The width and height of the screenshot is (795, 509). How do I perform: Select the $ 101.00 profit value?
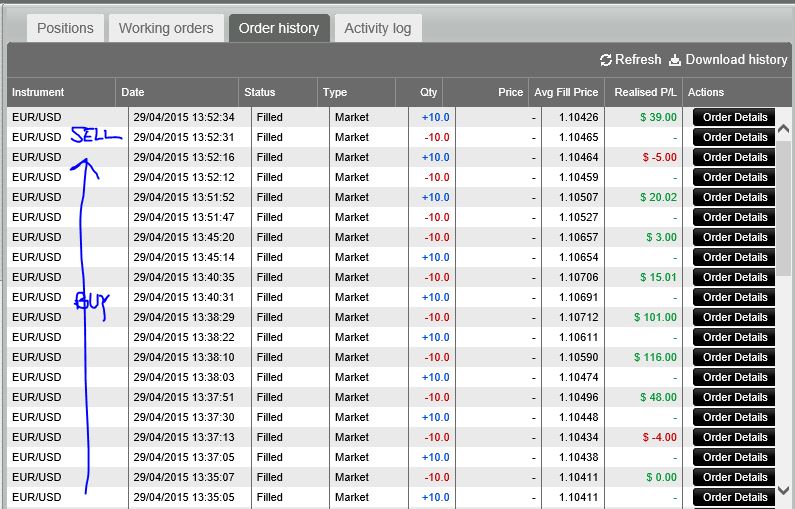(655, 317)
